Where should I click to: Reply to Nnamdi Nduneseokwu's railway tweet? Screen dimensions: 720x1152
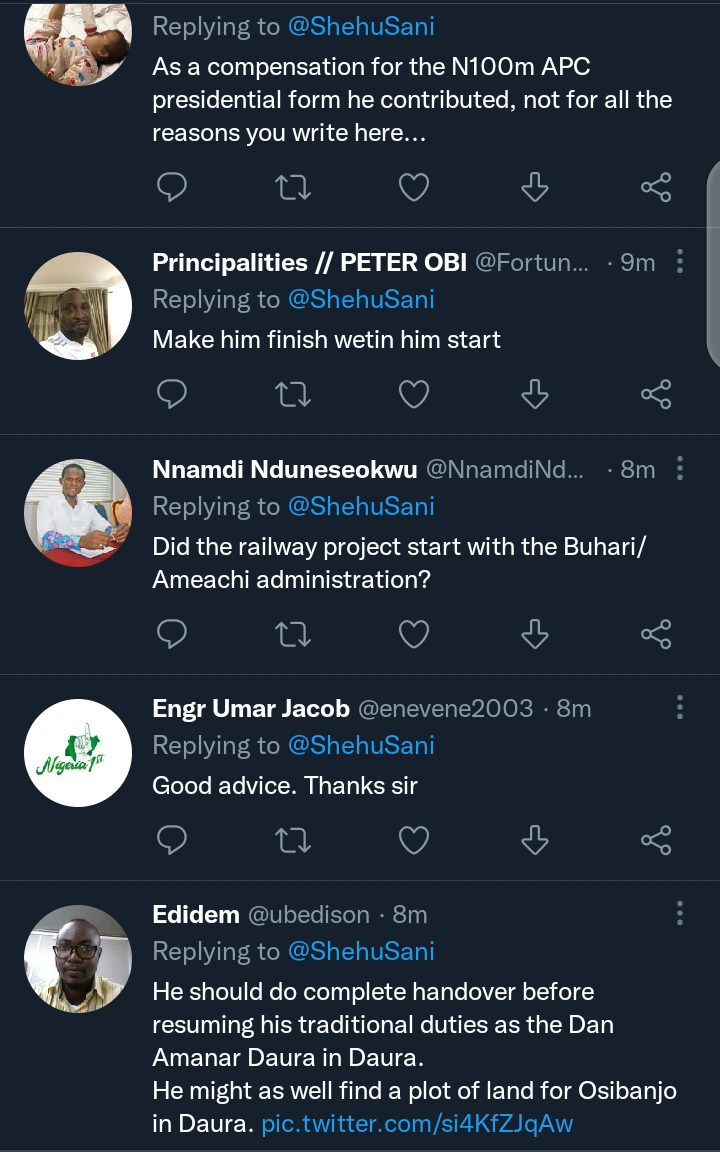click(x=173, y=634)
